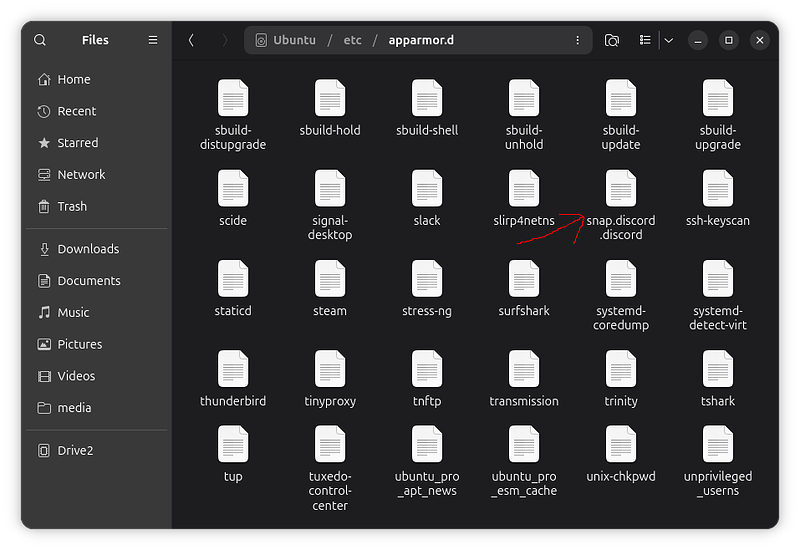The image size is (800, 550).
Task: Go back using the back arrow
Action: click(x=191, y=40)
